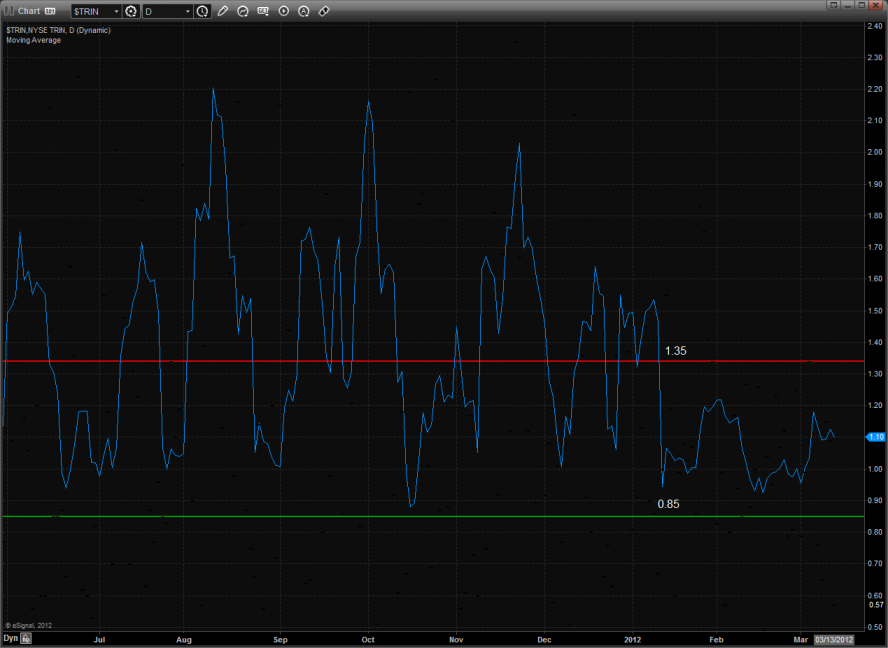This screenshot has width=888, height=648.
Task: Toggle the Dyn scaling icon at bottom left
Action: pyautogui.click(x=27, y=637)
